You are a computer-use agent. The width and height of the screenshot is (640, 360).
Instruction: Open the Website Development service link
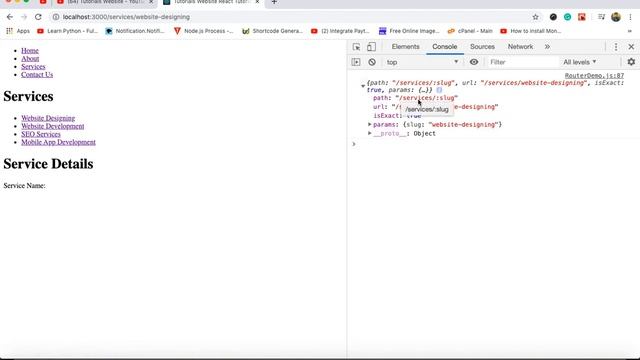[53, 126]
